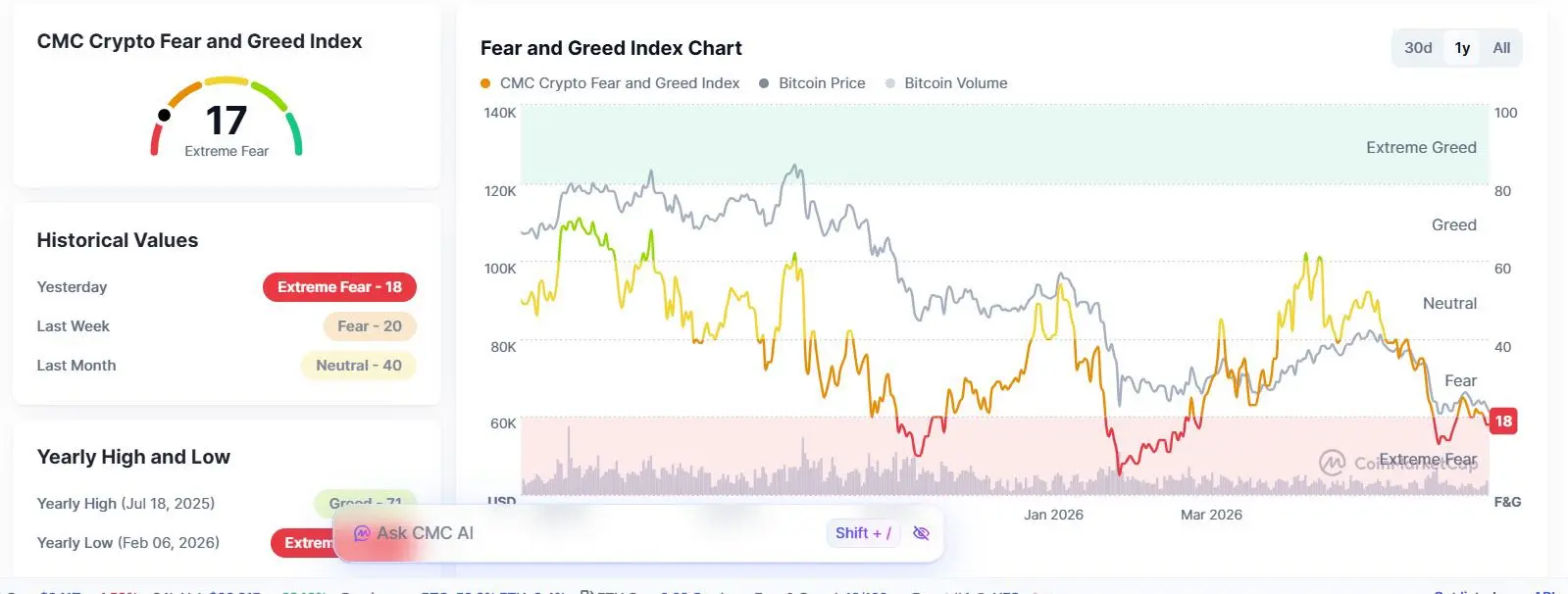Select the 1y chart range
This screenshot has width=1568, height=594.
(x=1462, y=48)
